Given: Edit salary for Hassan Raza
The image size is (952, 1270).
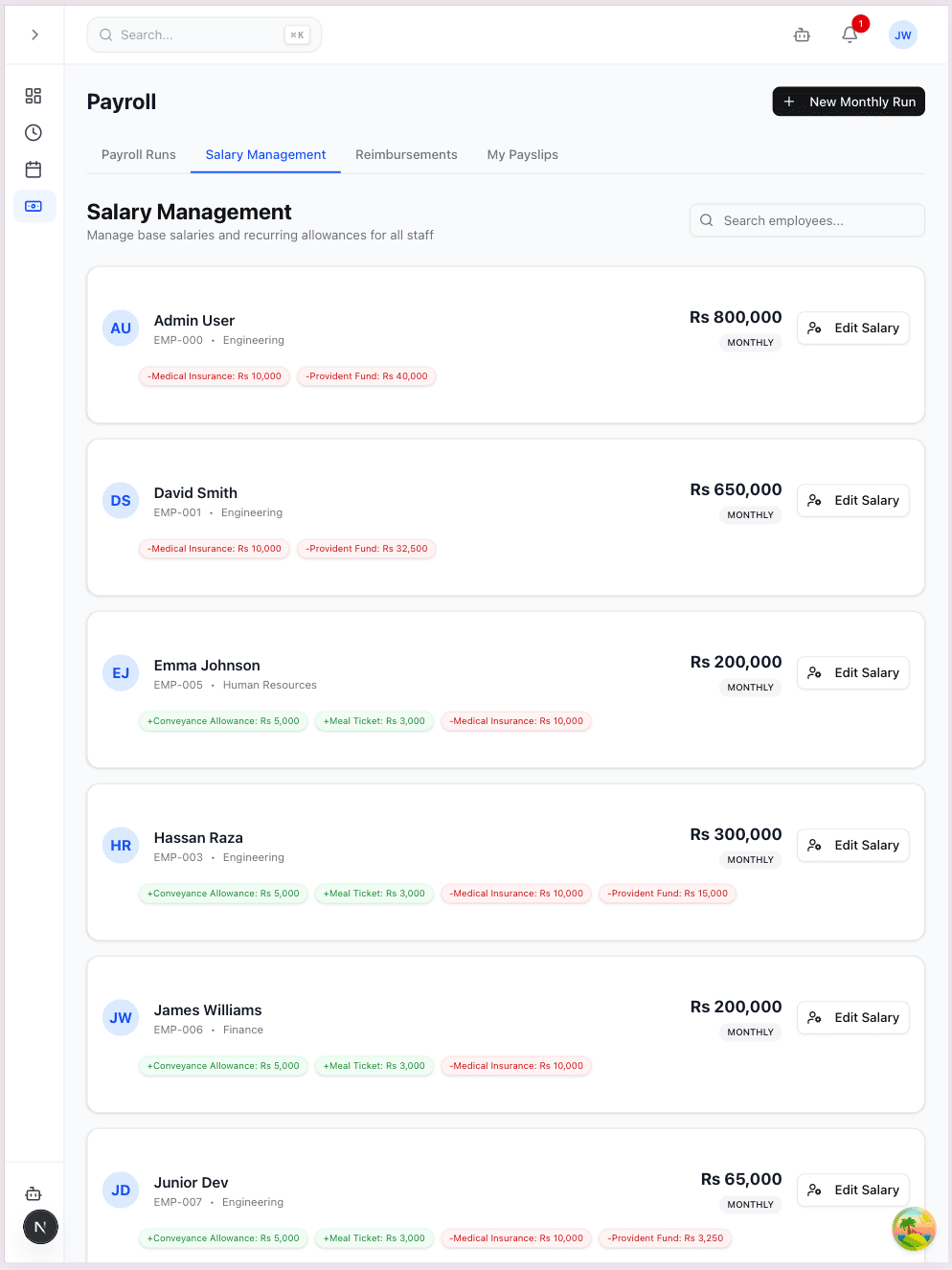Looking at the screenshot, I should 852,845.
